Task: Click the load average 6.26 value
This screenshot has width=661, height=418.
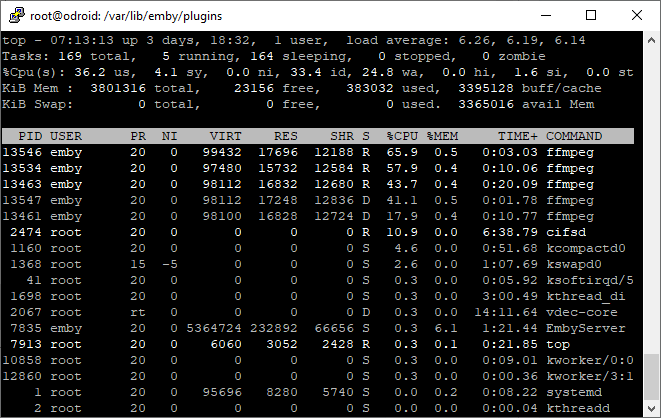Action: (474, 40)
